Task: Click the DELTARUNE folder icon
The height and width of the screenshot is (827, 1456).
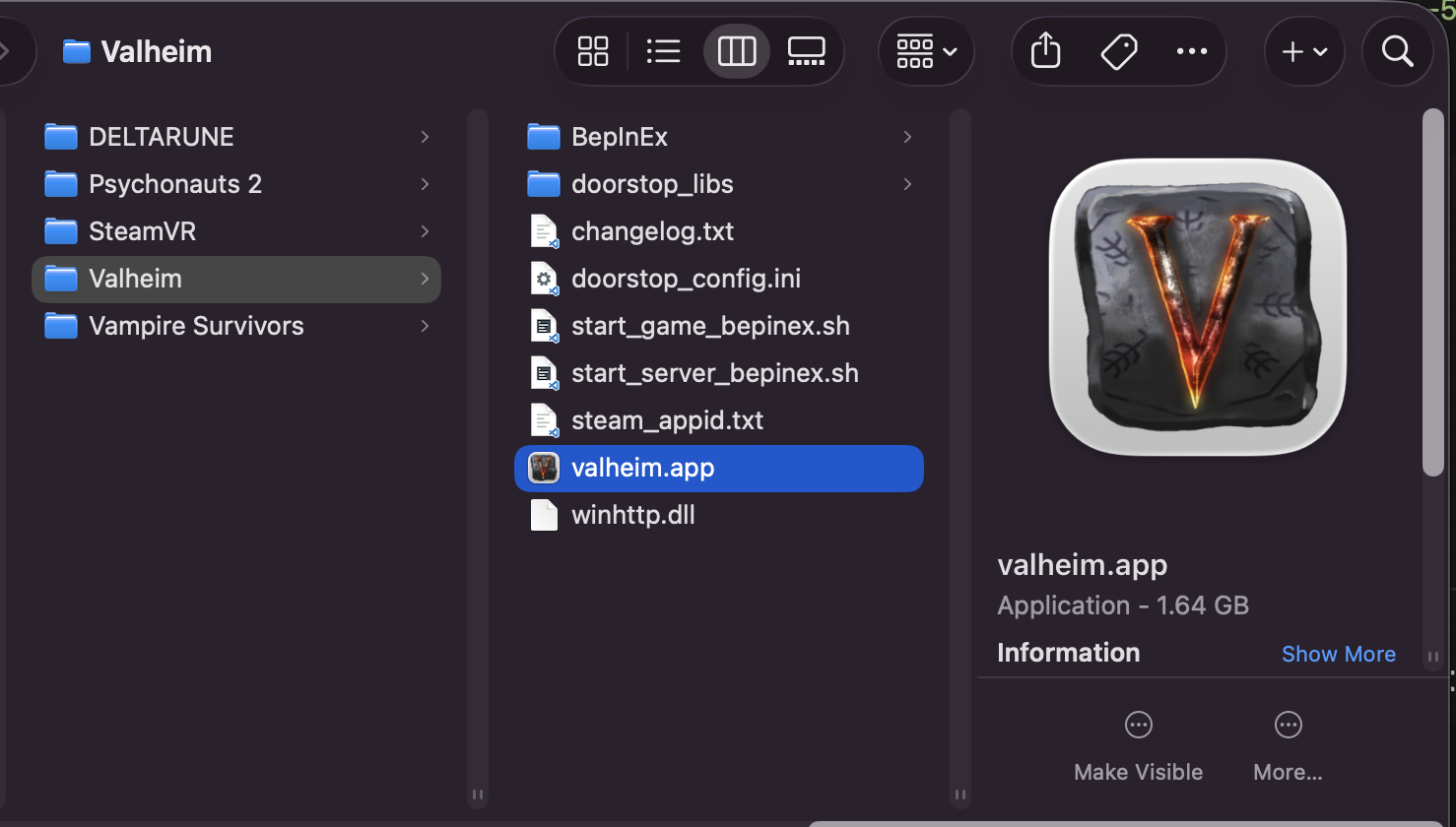Action: 61,137
